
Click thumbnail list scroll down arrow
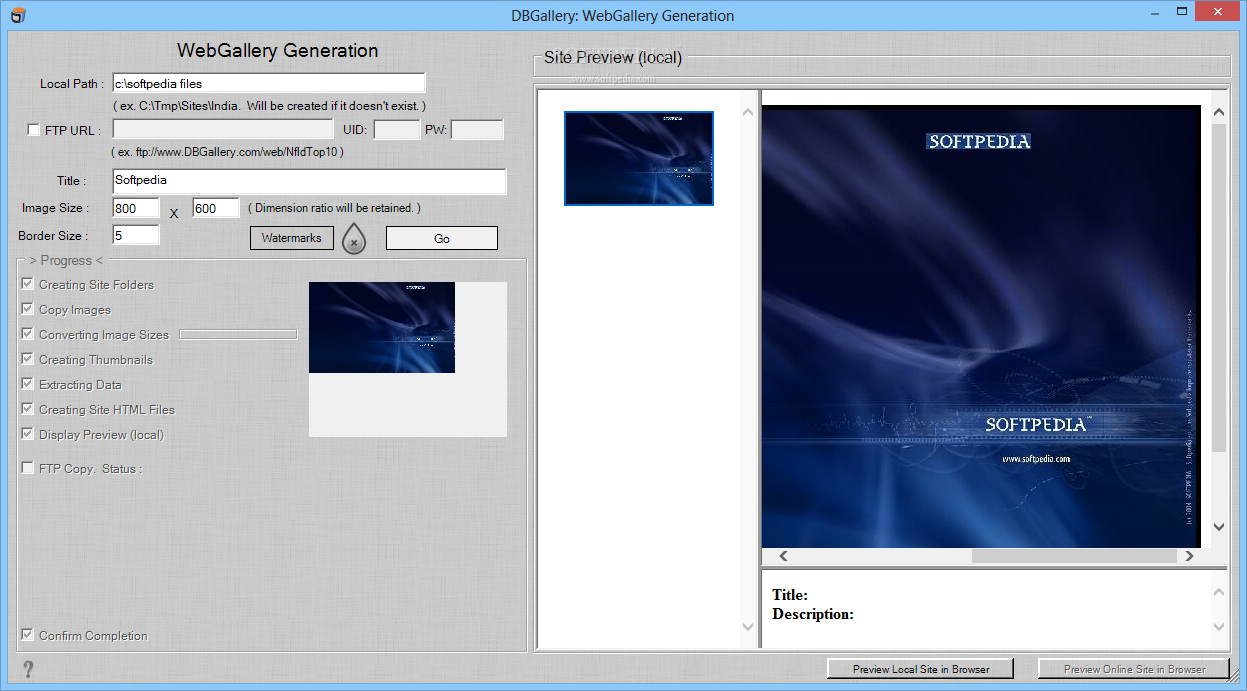click(x=747, y=627)
